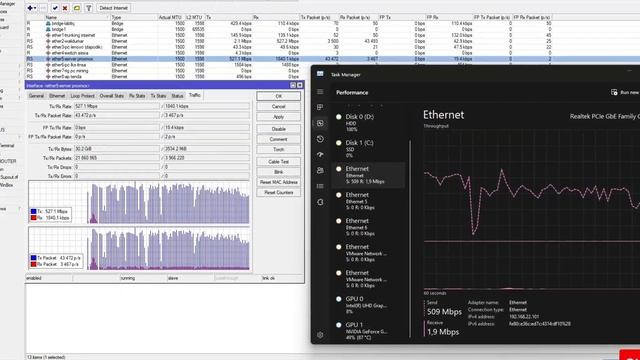The image size is (640, 360).
Task: Sort the interface list by Name column header
Action: point(77,18)
